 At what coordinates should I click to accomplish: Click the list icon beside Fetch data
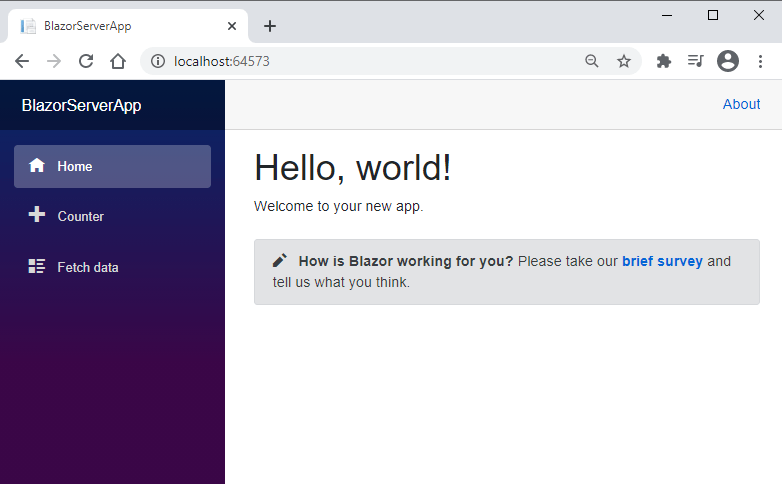36,266
